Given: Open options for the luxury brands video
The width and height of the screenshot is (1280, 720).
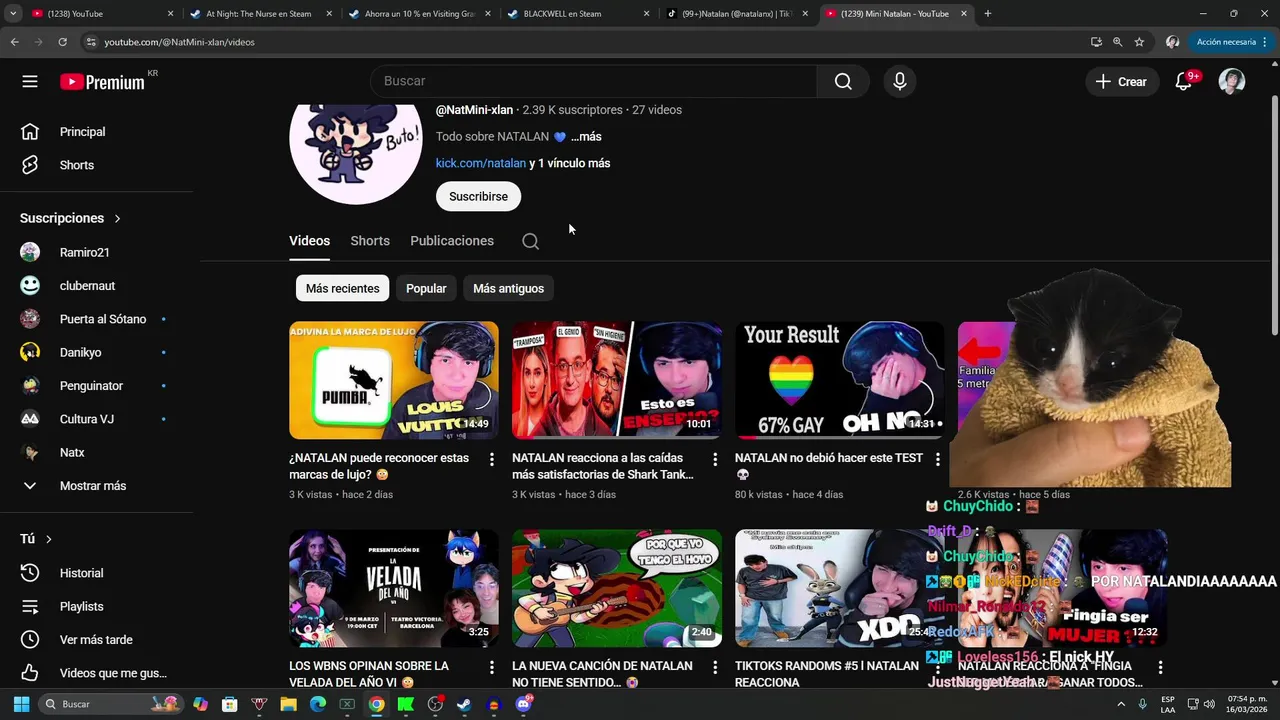Looking at the screenshot, I should pyautogui.click(x=491, y=459).
